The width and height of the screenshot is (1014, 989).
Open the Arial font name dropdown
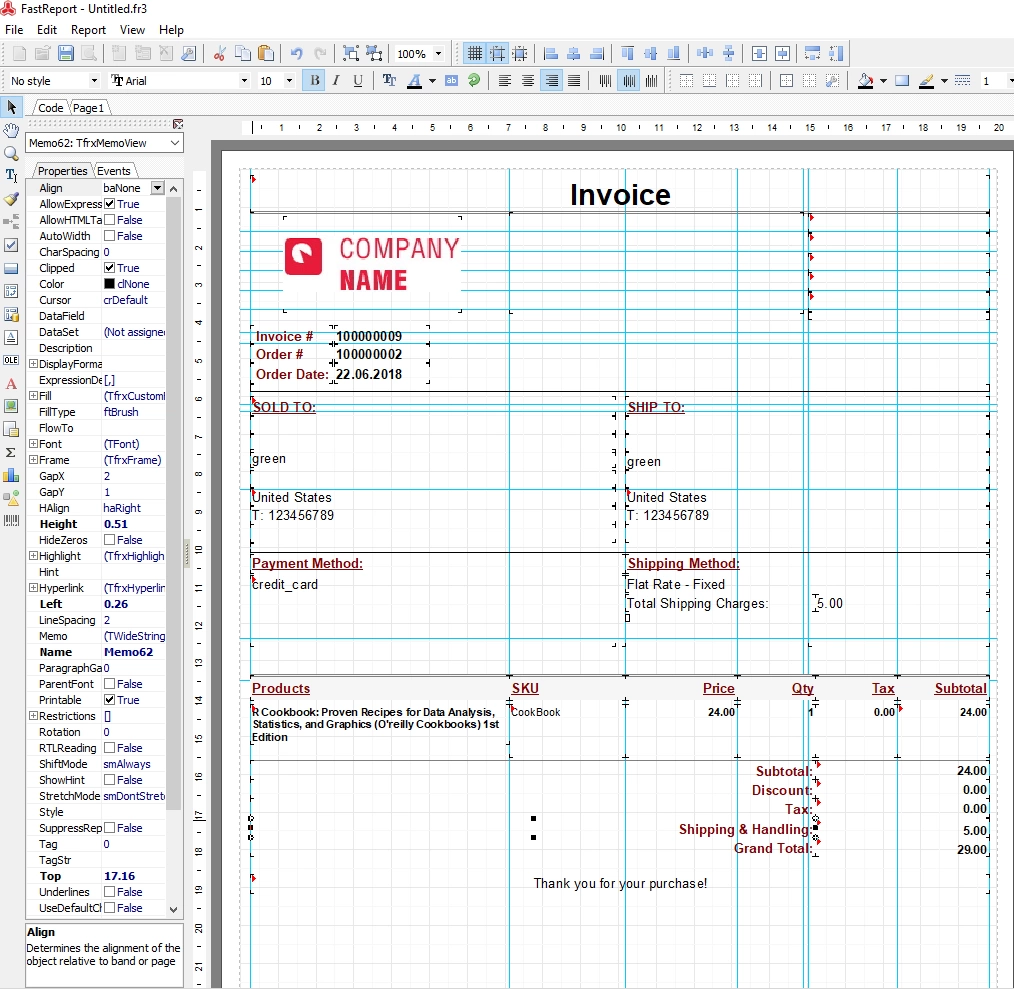coord(244,81)
